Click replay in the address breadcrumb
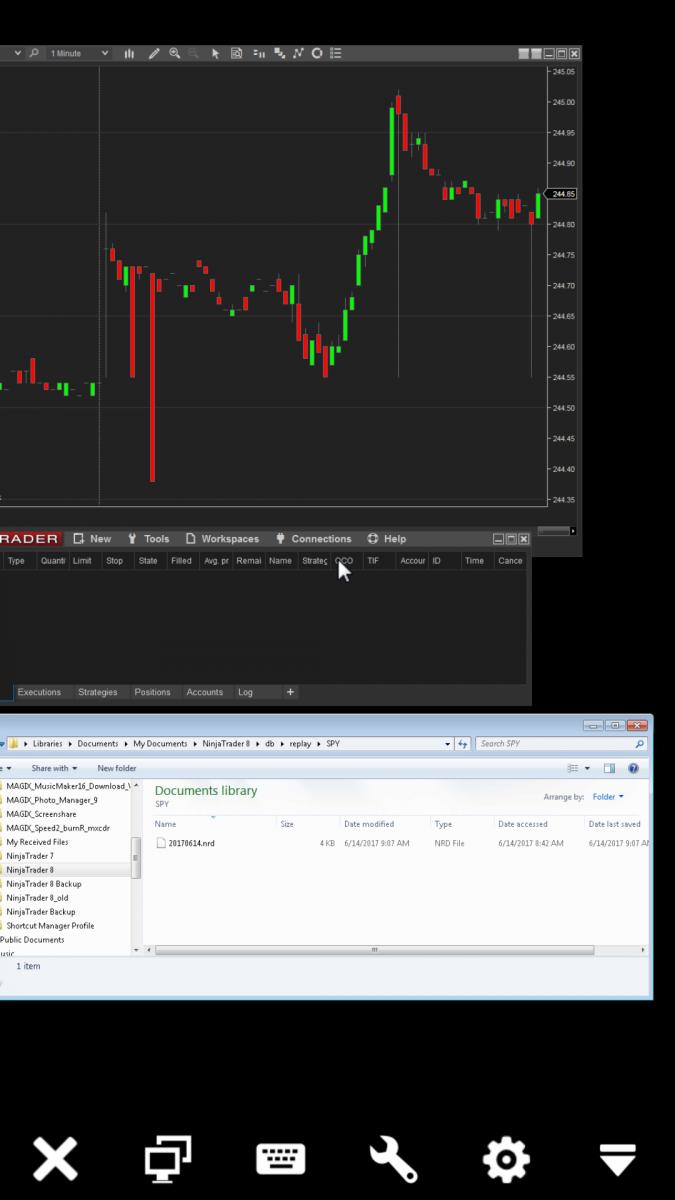 coord(300,744)
